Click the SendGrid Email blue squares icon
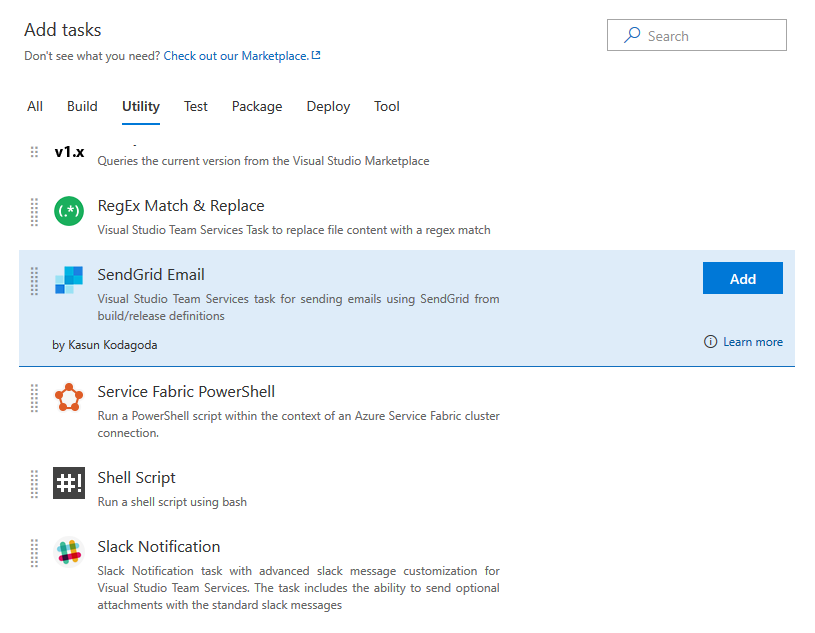The width and height of the screenshot is (815, 633). coord(69,280)
